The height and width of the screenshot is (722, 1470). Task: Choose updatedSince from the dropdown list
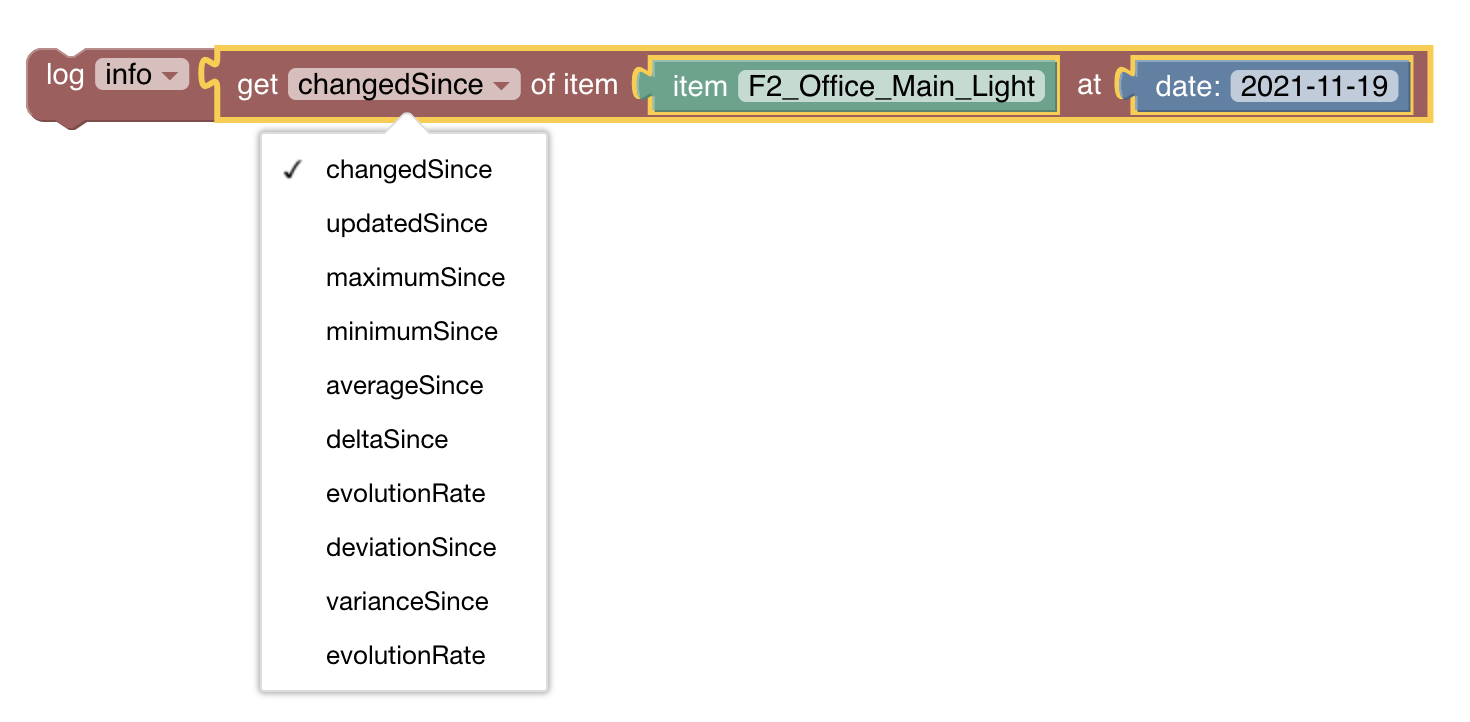(x=404, y=223)
